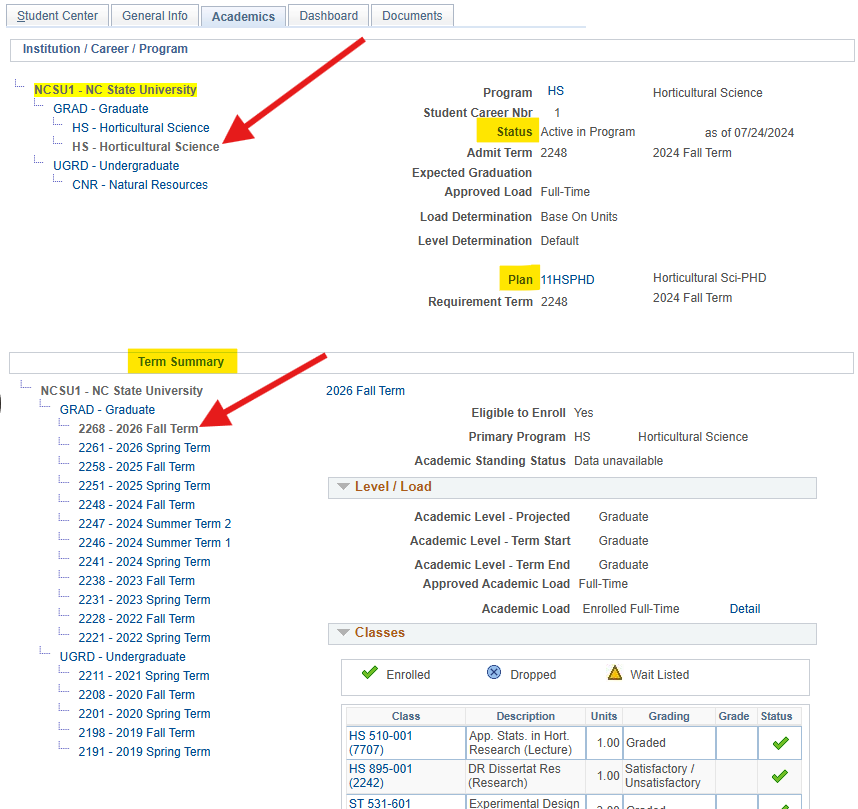This screenshot has width=858, height=809.
Task: Click 'DR Dissertat Res (Research)' description cell
Action: click(x=514, y=776)
